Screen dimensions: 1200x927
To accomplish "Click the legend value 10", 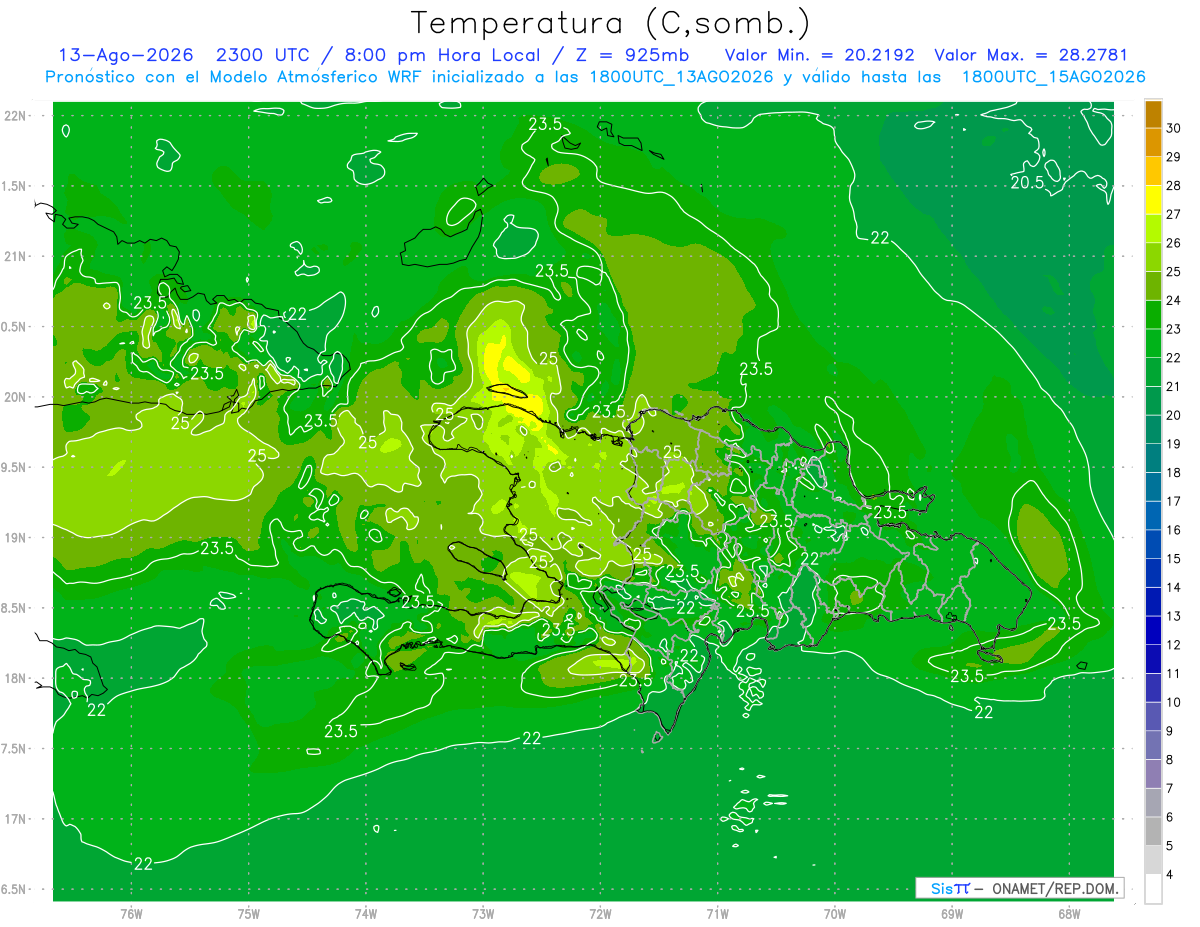I will [x=1174, y=702].
